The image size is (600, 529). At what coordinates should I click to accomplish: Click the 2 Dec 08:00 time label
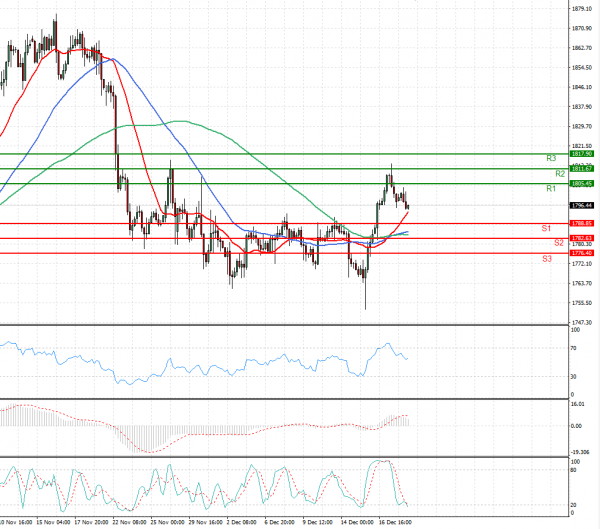[241, 522]
